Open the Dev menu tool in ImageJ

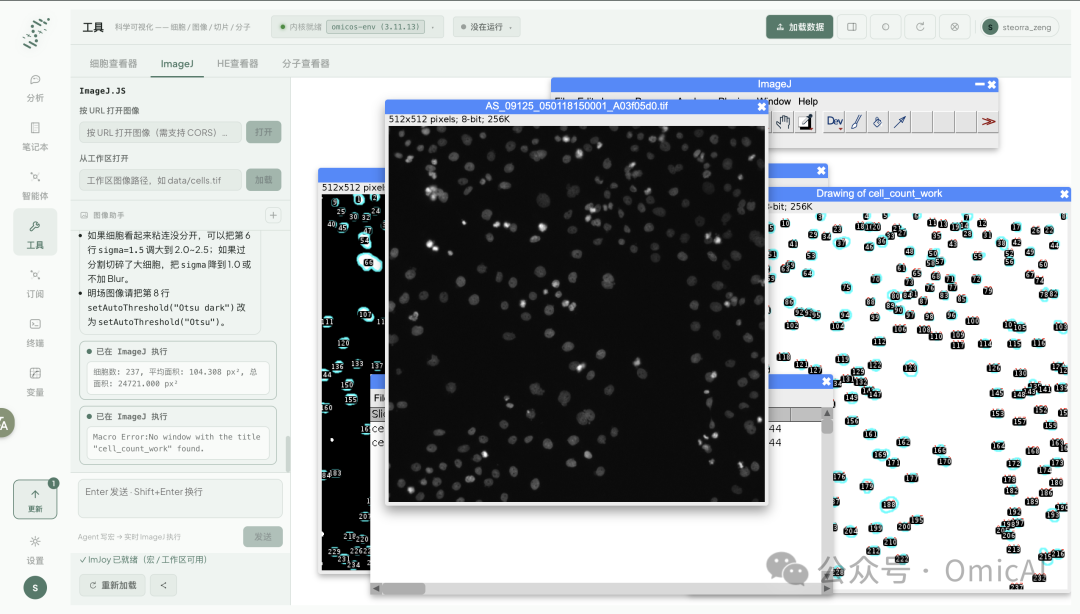point(835,122)
